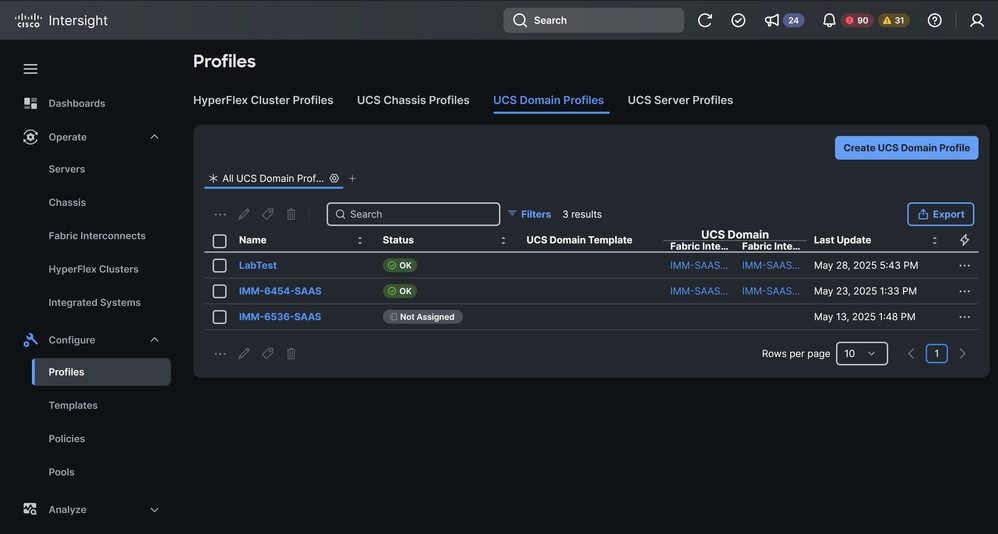Open Templates in sidebar

(x=73, y=405)
